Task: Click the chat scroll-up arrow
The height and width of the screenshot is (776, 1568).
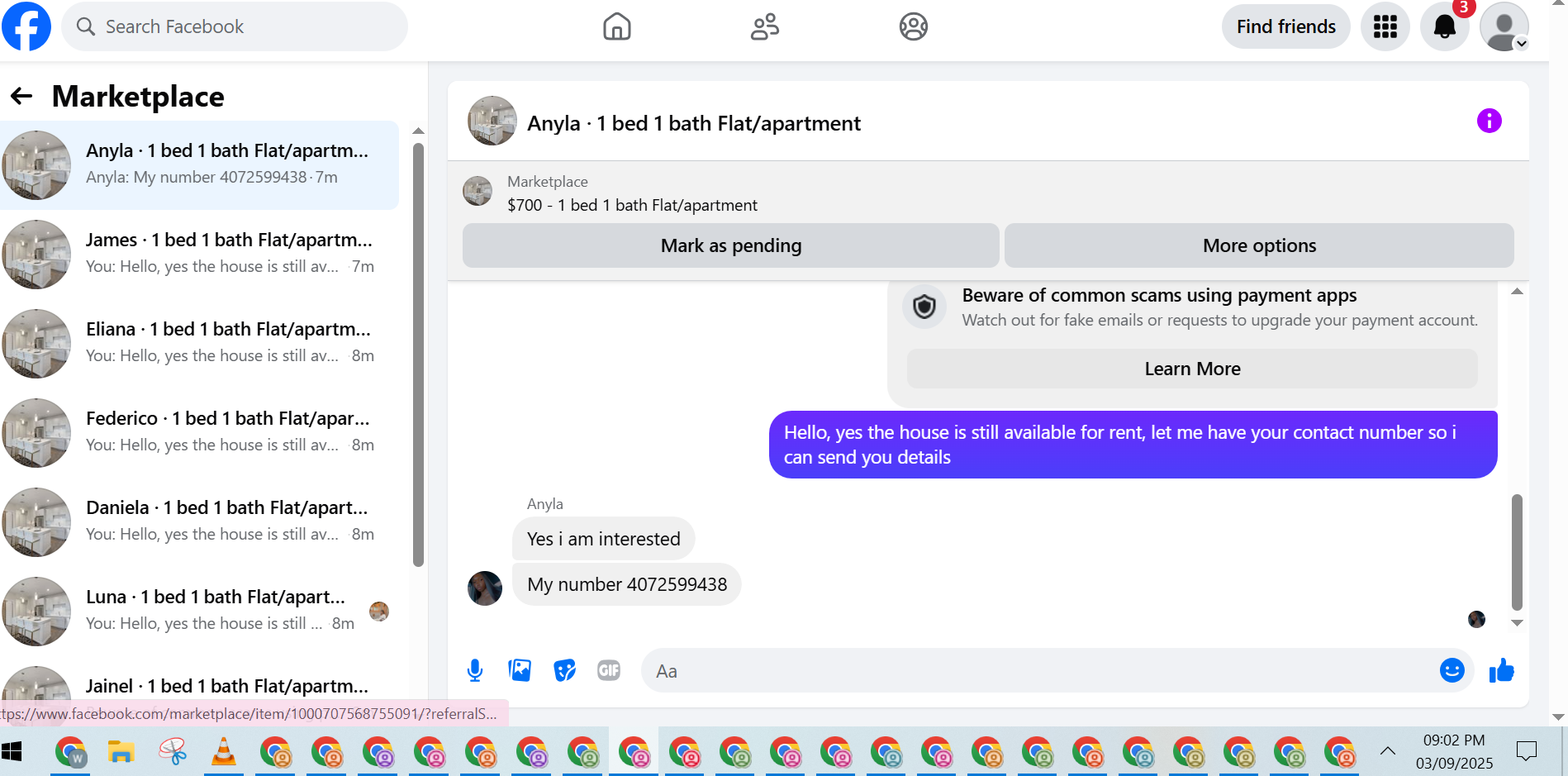Action: coord(1517,291)
